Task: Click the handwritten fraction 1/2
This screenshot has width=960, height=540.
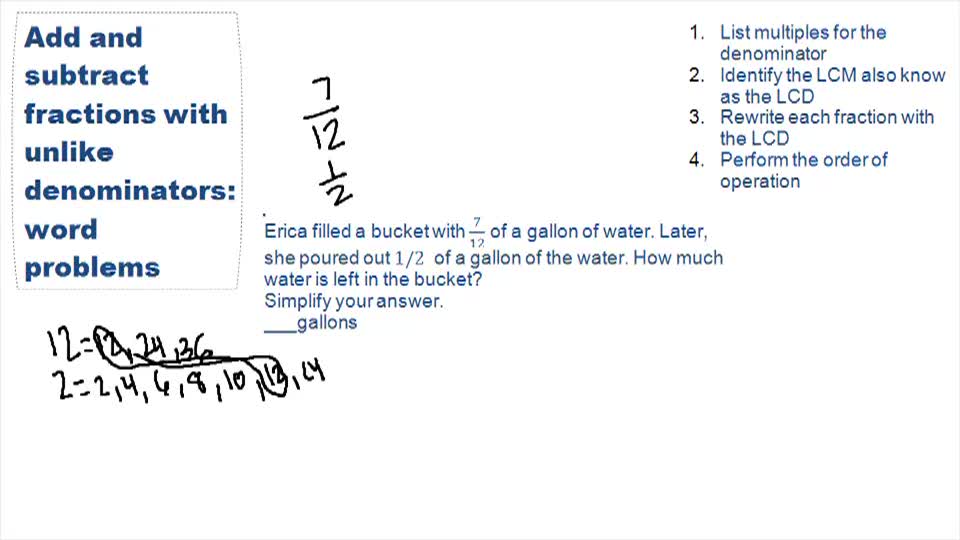Action: pyautogui.click(x=335, y=182)
